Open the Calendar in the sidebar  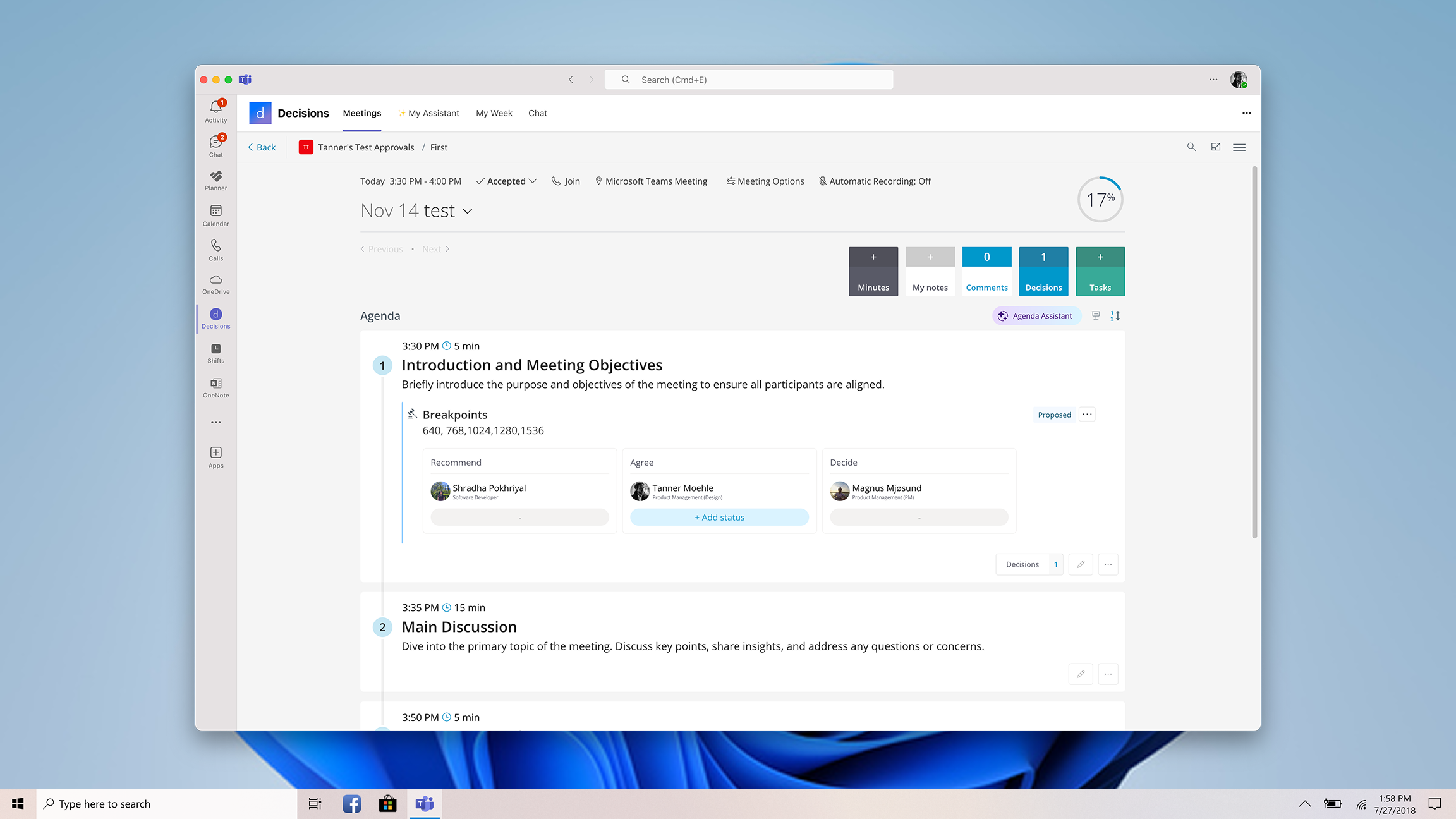[215, 215]
